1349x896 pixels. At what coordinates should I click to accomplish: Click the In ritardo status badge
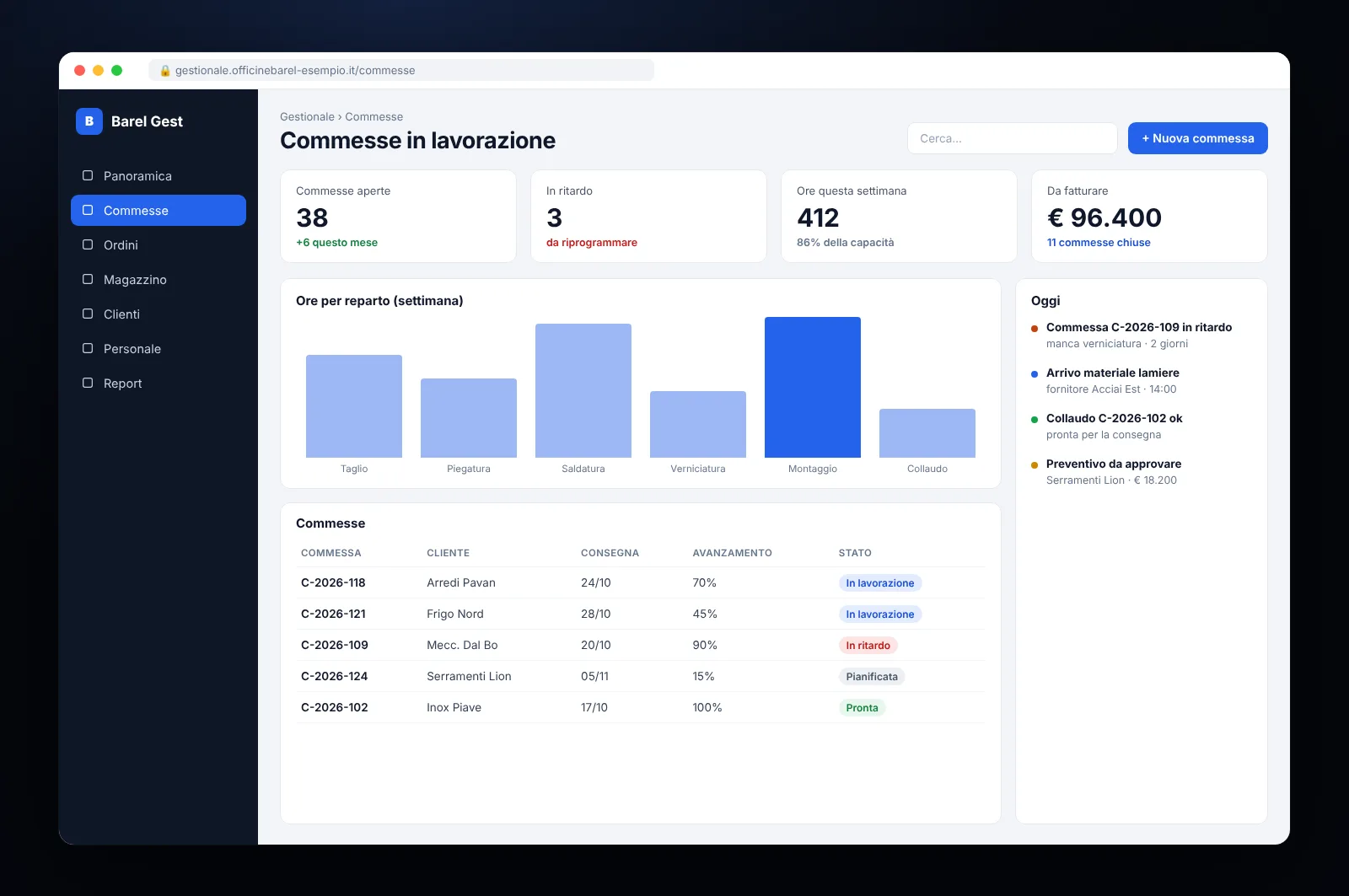(868, 646)
